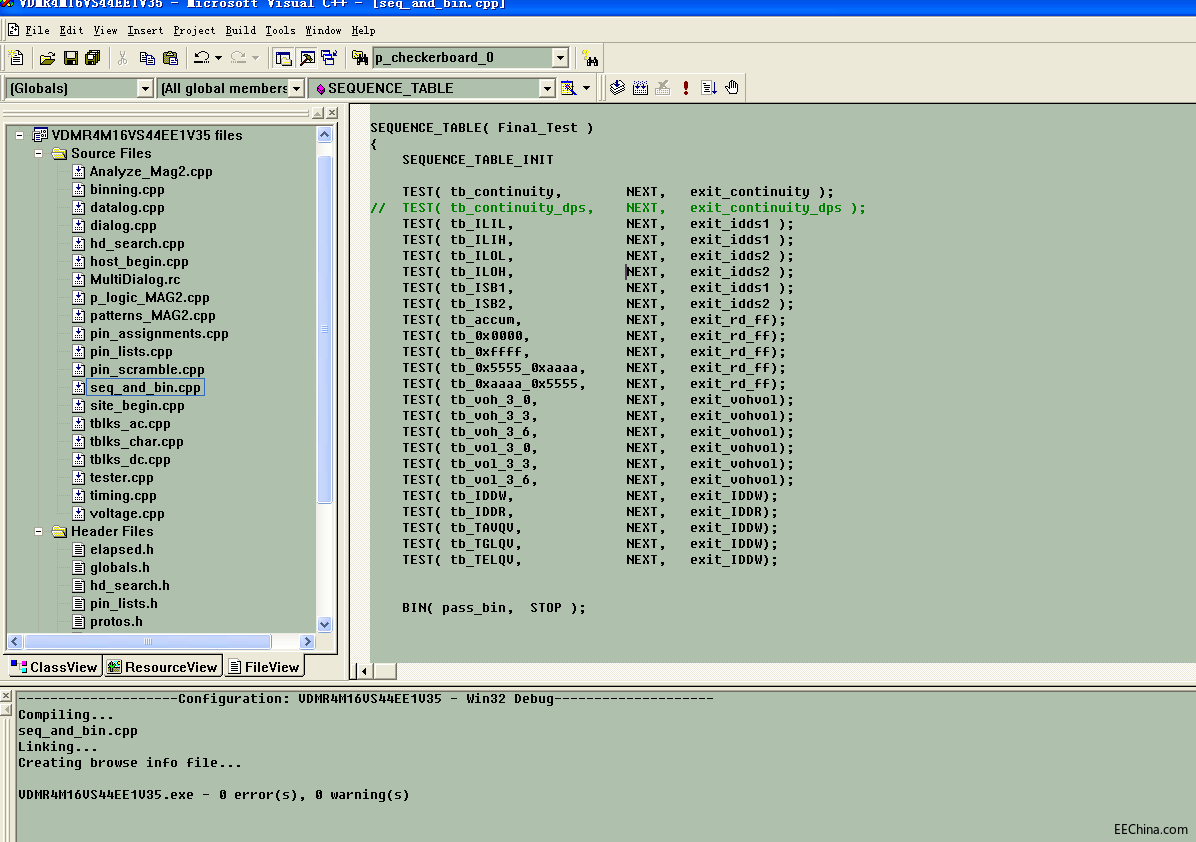Screen dimensions: 1196x842
Task: Click file tree scroll down arrow
Action: (x=324, y=624)
